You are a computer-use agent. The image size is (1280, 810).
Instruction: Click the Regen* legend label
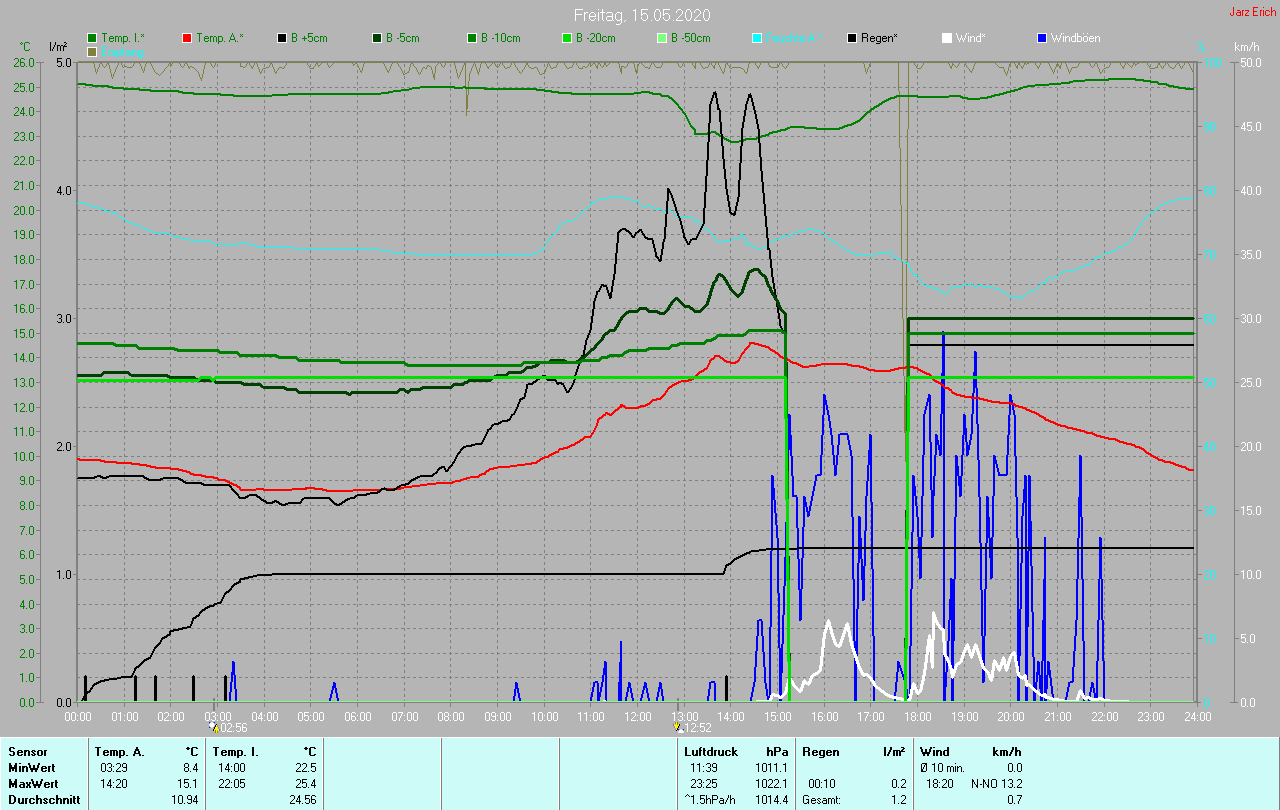point(879,38)
